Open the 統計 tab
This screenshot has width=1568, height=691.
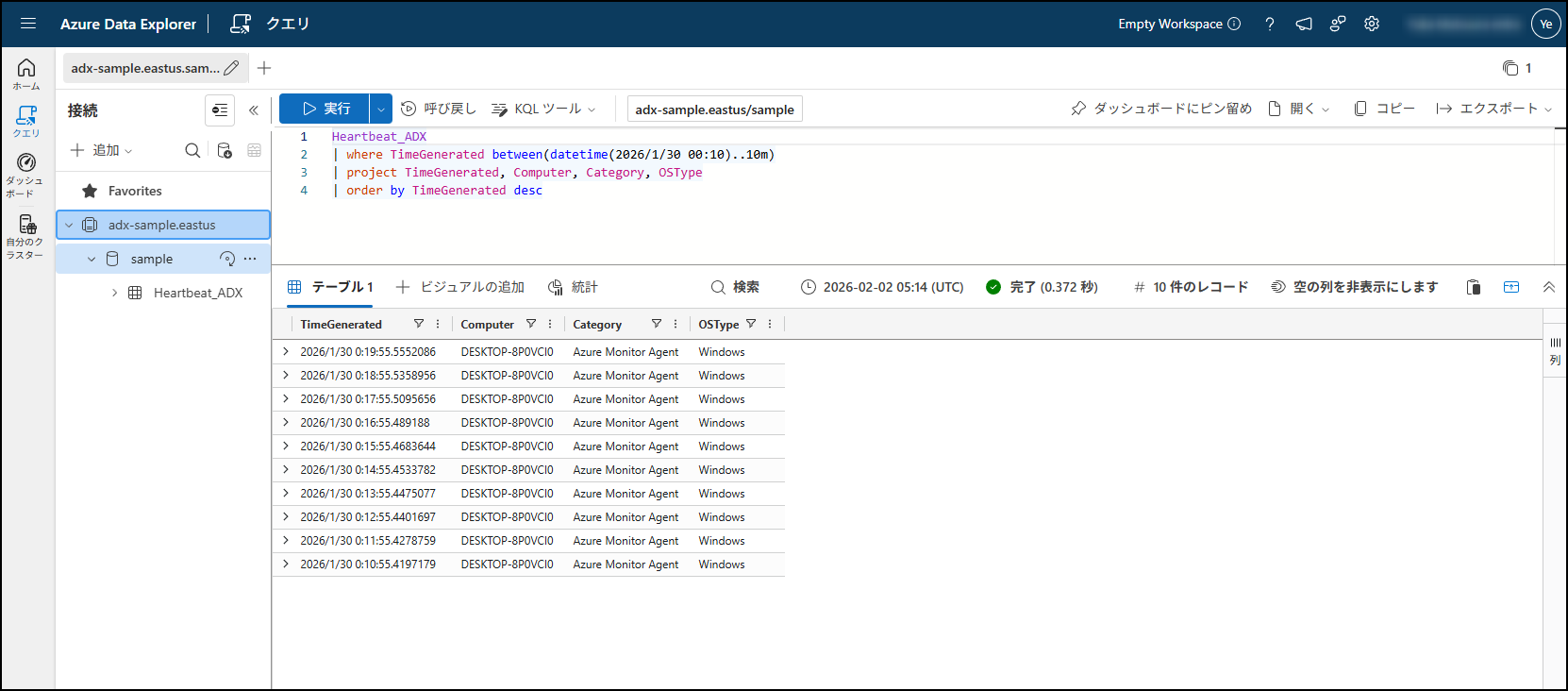pos(573,287)
